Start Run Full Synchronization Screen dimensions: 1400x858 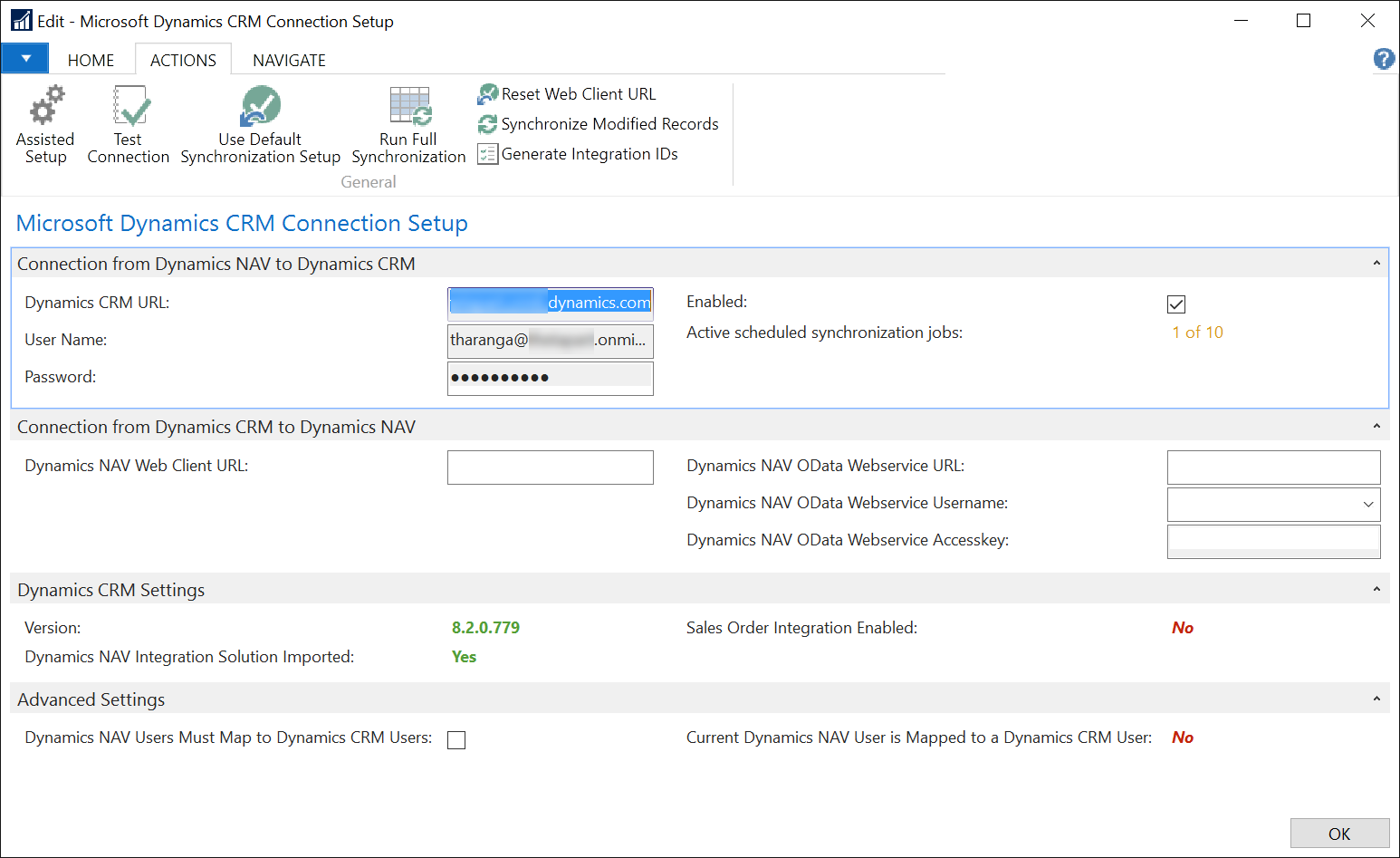coord(408,125)
